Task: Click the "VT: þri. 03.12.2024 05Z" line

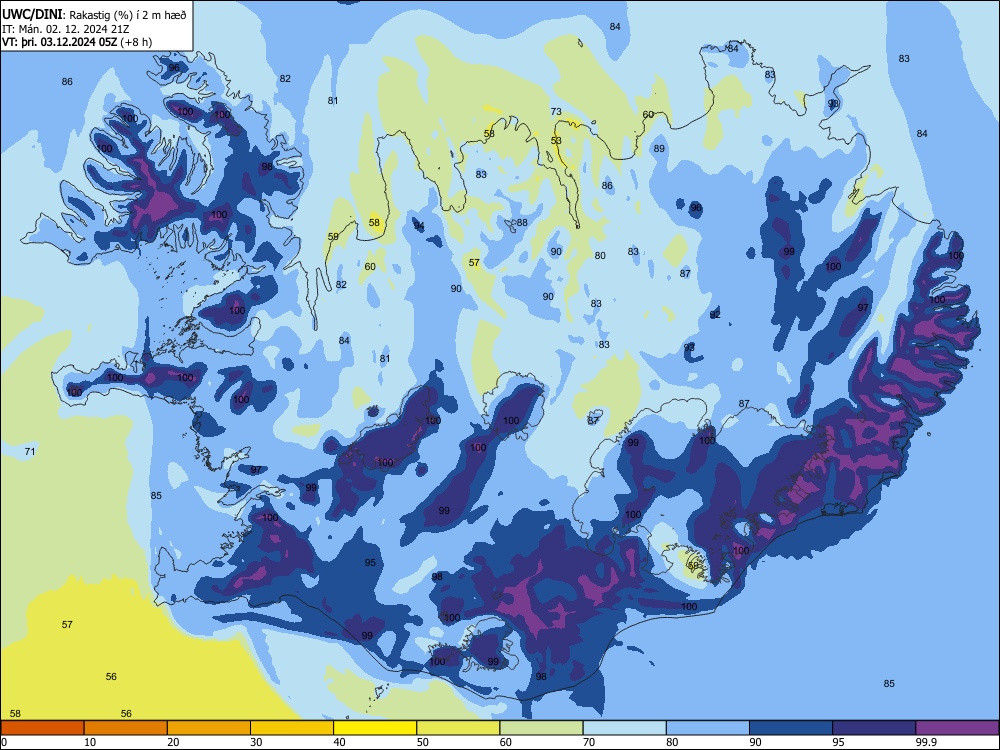Action: point(59,43)
